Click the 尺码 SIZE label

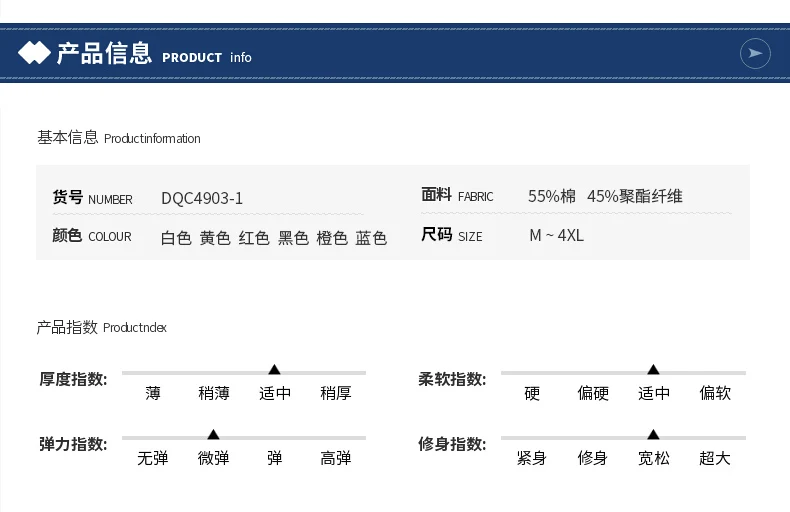tap(452, 235)
